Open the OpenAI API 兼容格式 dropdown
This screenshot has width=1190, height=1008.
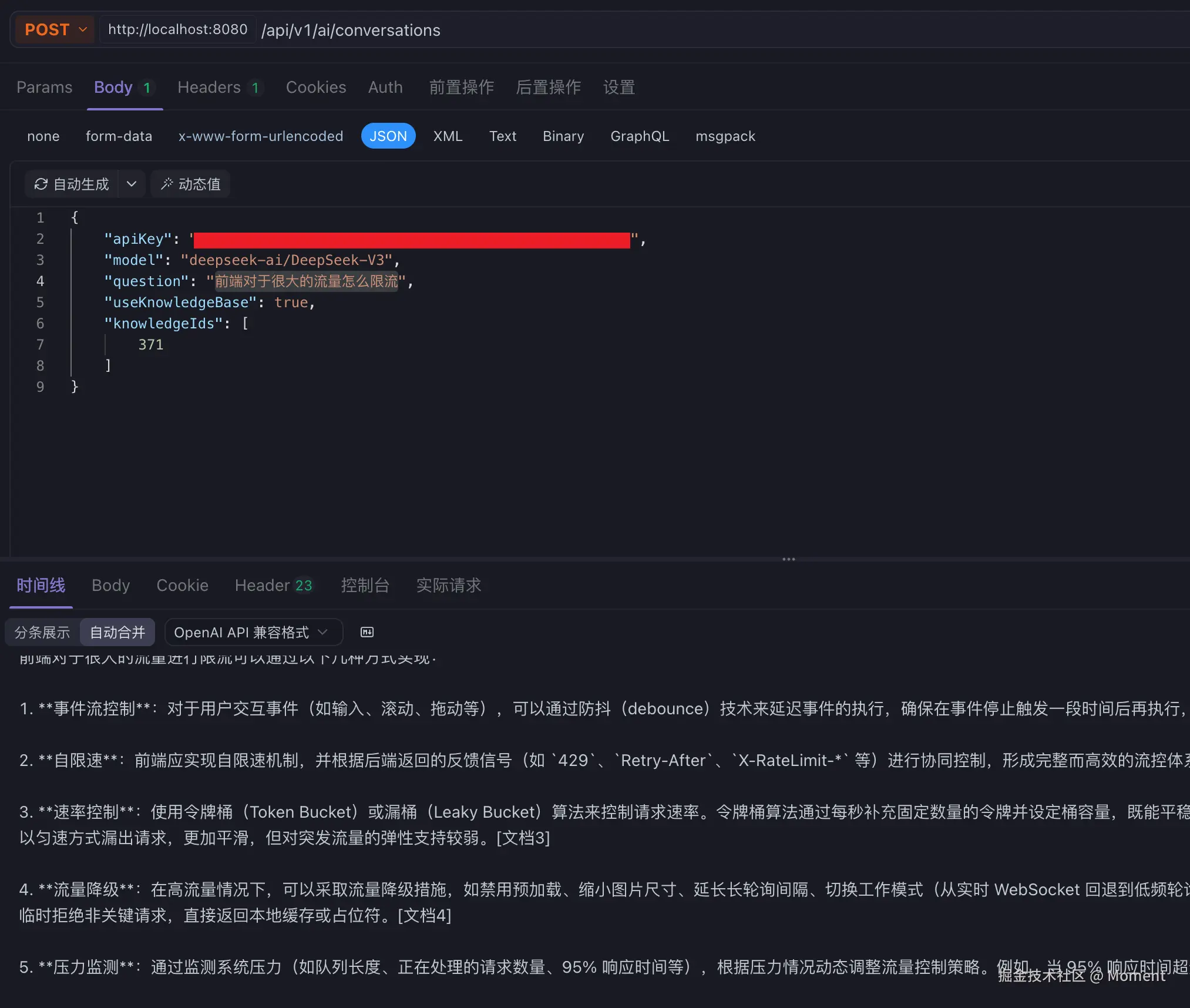coord(253,632)
